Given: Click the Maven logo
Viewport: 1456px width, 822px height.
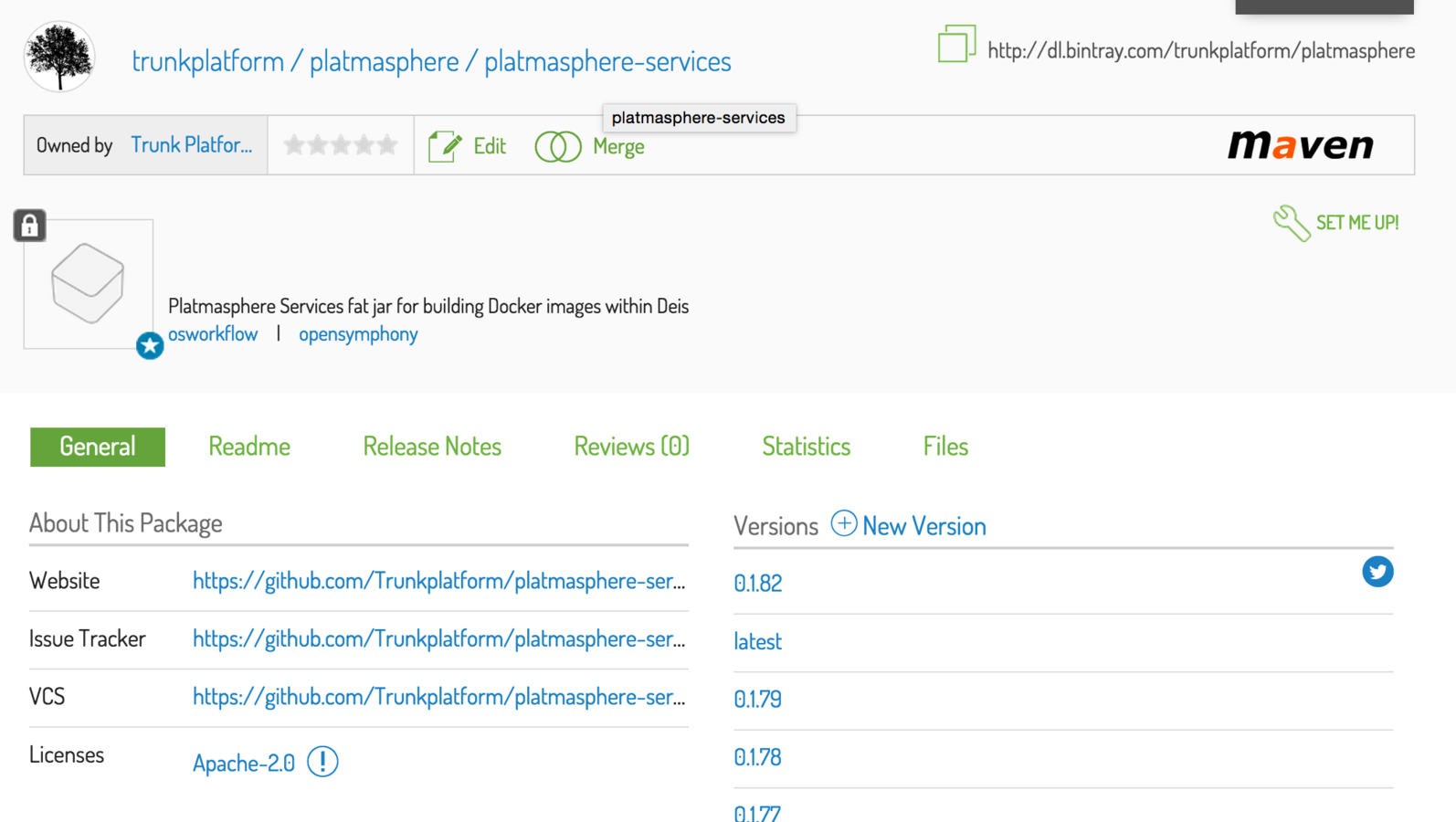Looking at the screenshot, I should click(x=1301, y=145).
